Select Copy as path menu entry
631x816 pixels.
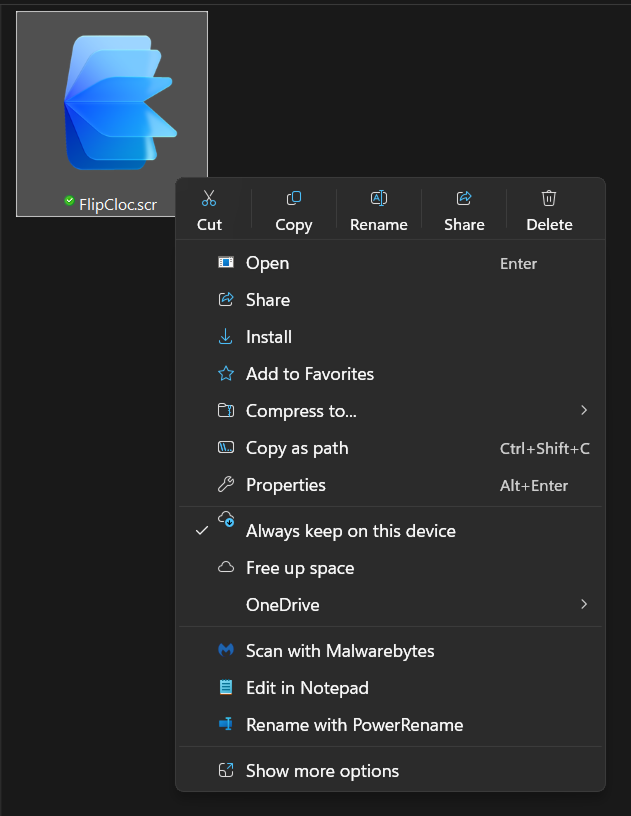coord(390,448)
